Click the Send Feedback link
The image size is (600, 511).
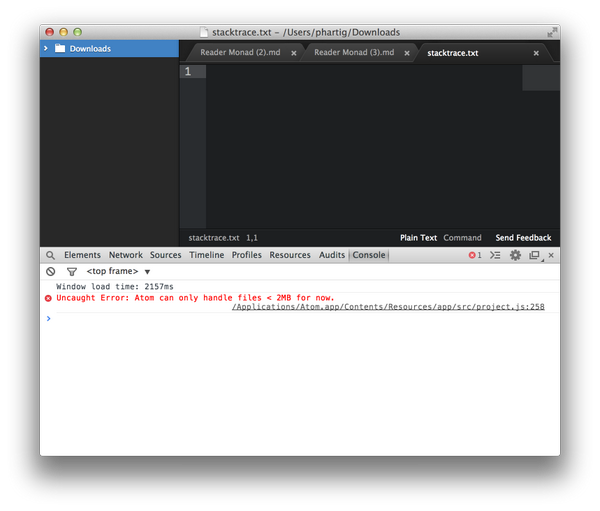click(523, 238)
